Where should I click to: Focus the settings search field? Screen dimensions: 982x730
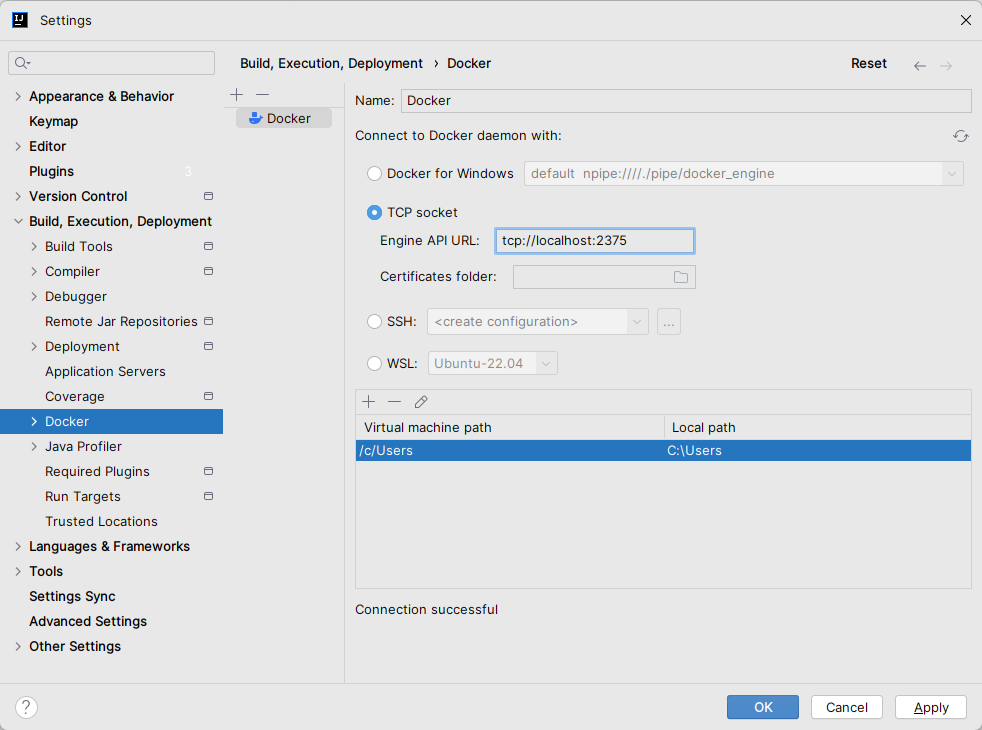pos(111,63)
